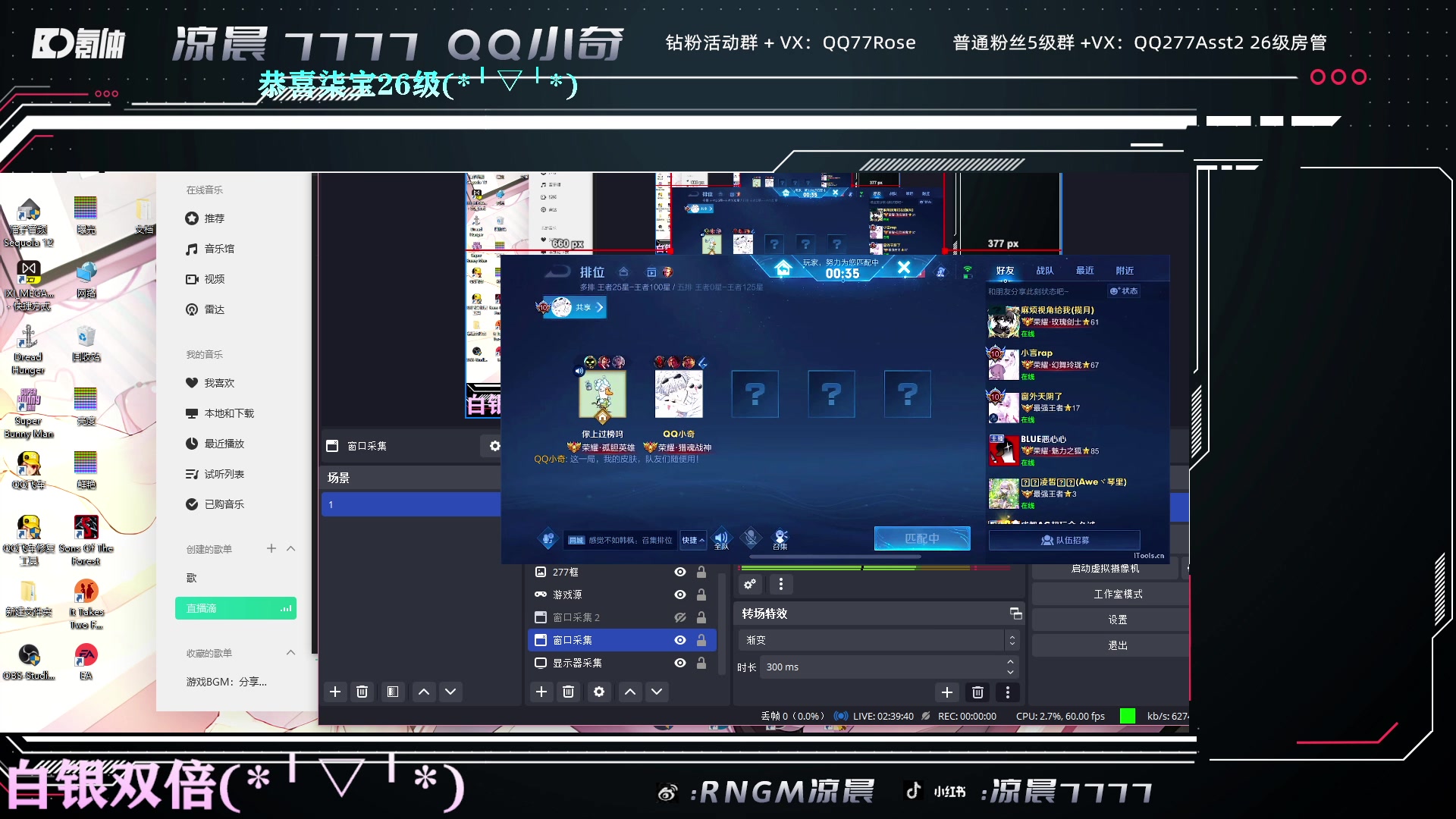Screen dimensions: 1456x819
Task: Open OBS 设置 settings
Action: point(1111,620)
